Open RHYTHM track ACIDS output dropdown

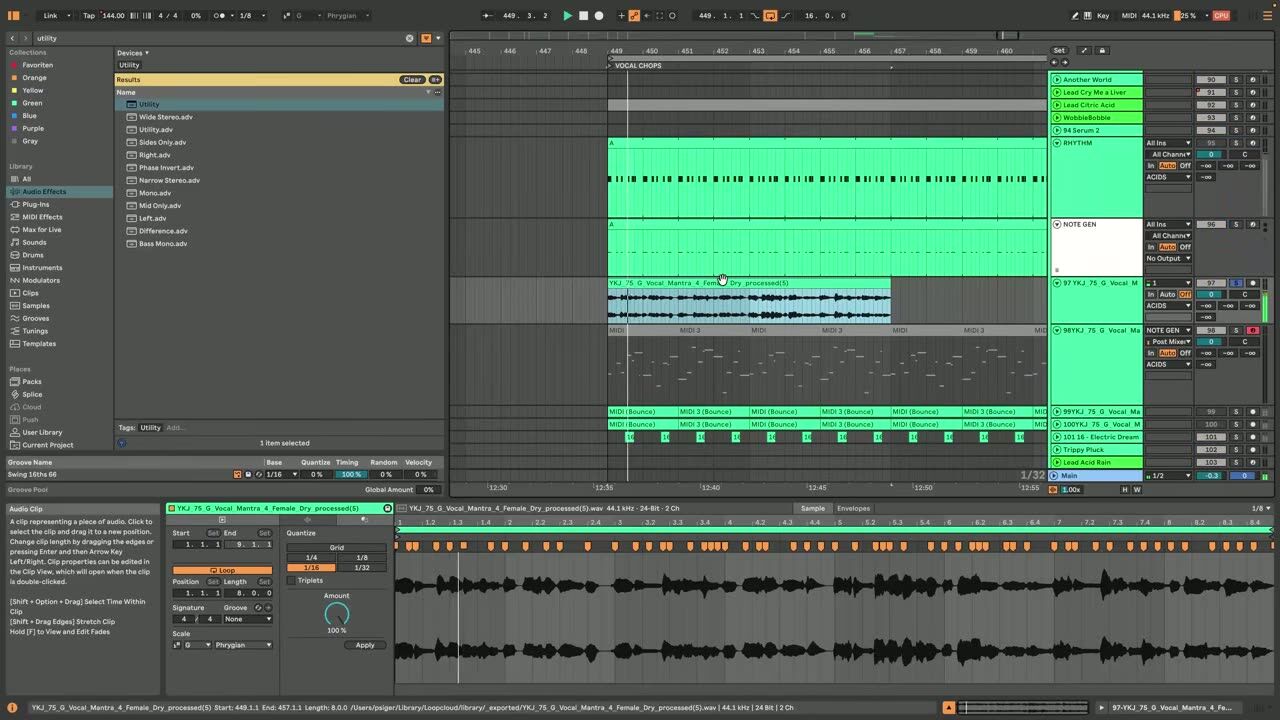tap(1169, 177)
